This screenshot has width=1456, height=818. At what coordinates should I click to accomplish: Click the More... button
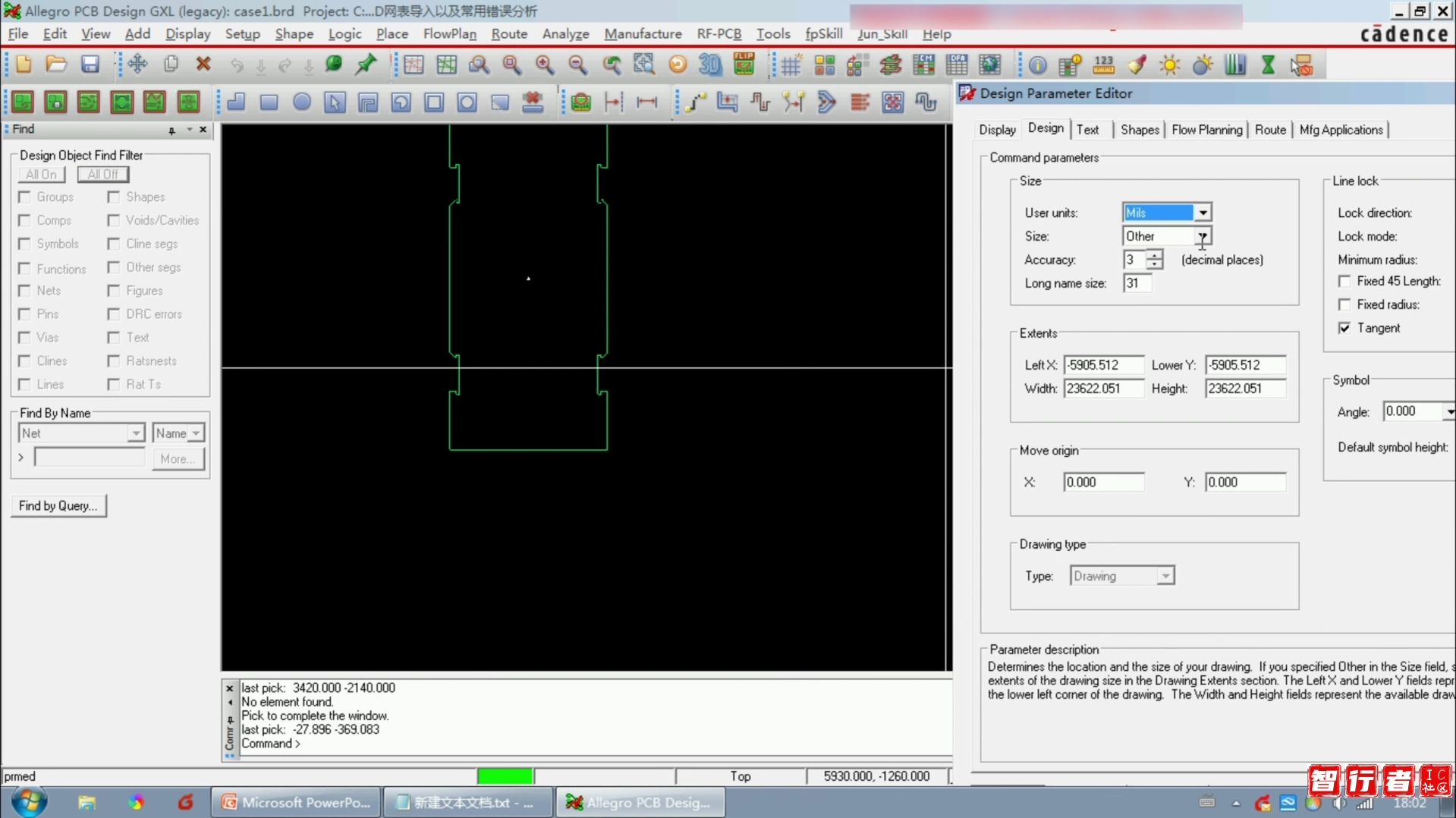pyautogui.click(x=178, y=459)
